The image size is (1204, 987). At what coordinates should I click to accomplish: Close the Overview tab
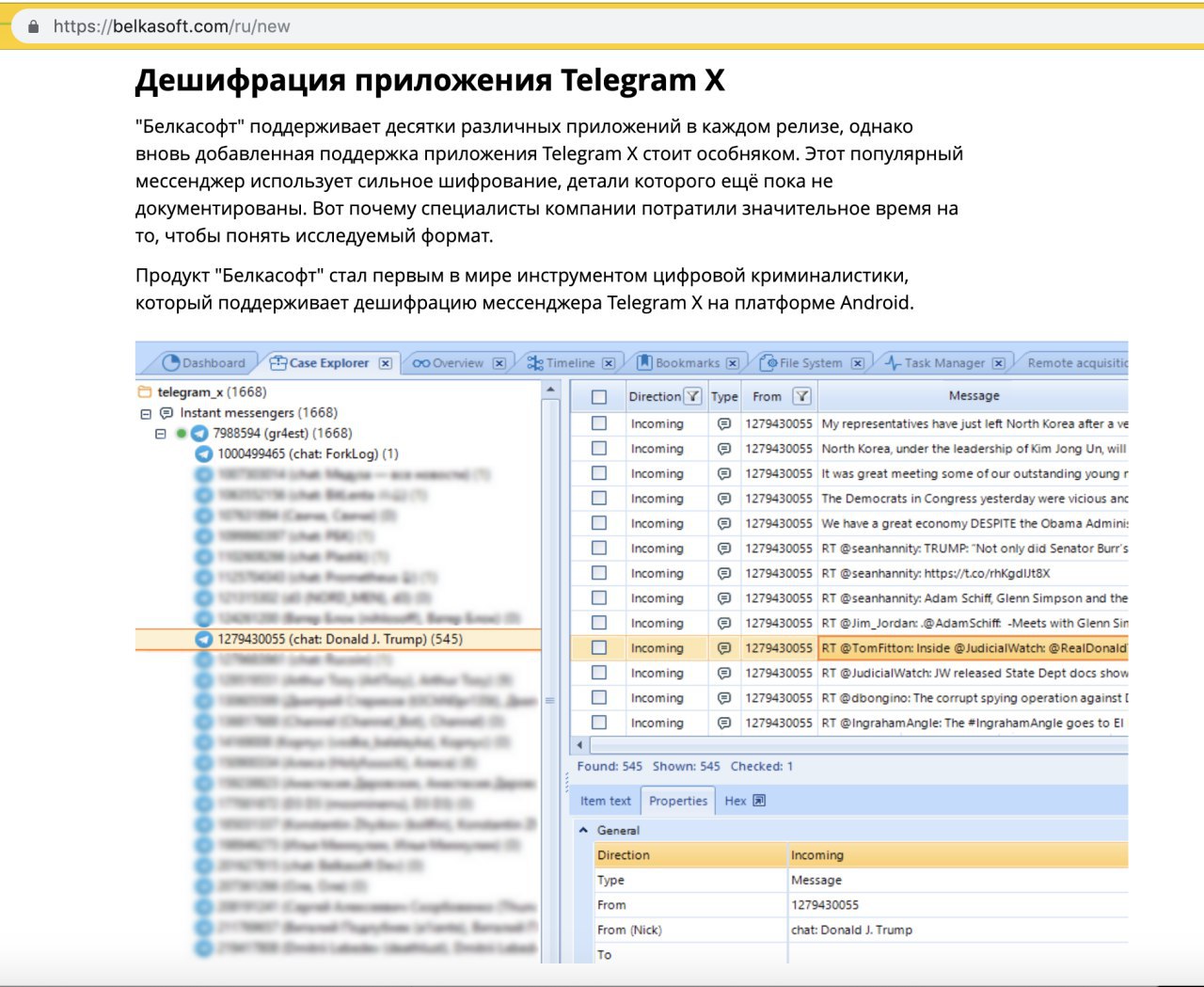[499, 363]
